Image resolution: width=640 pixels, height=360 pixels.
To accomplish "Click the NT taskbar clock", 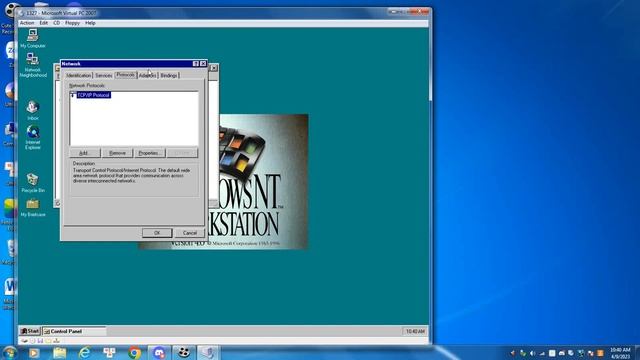I will 415,331.
